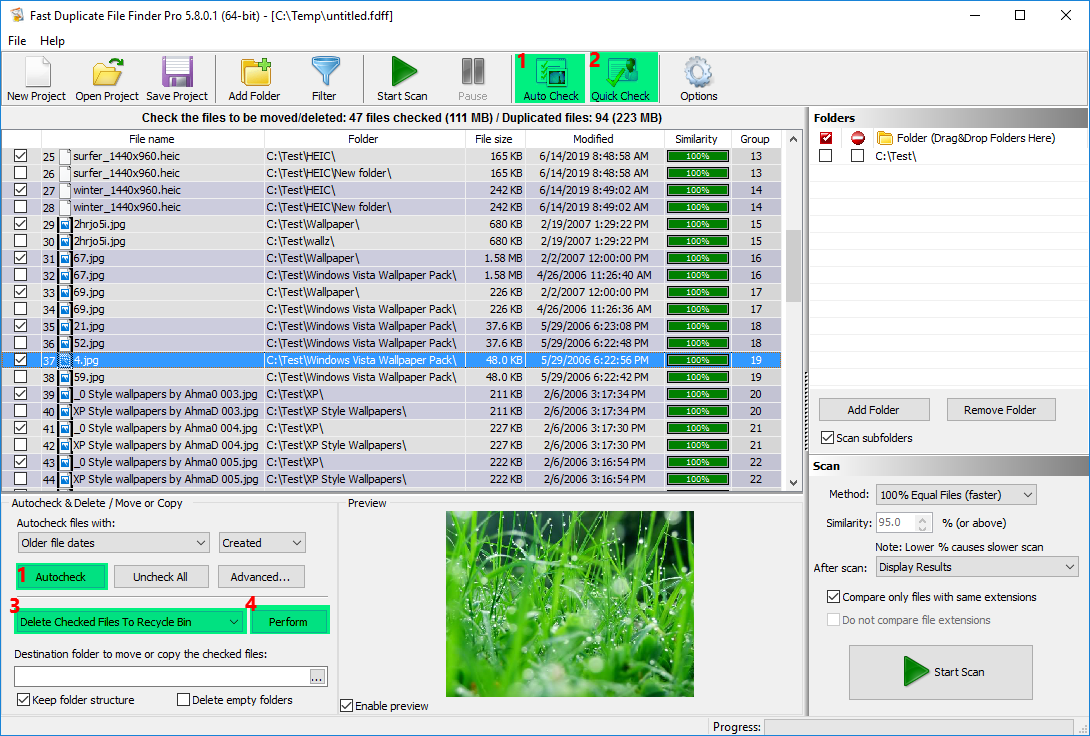
Task: Expand the Older file dates dropdown
Action: [112, 541]
